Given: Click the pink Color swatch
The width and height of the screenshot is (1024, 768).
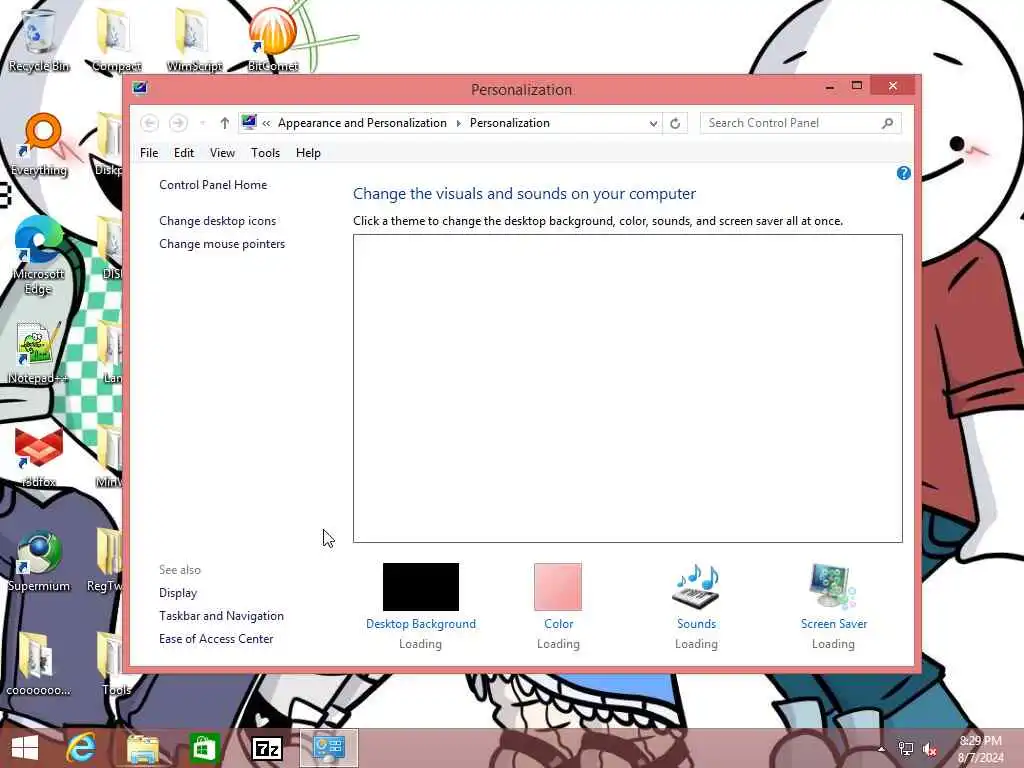Looking at the screenshot, I should pos(558,586).
